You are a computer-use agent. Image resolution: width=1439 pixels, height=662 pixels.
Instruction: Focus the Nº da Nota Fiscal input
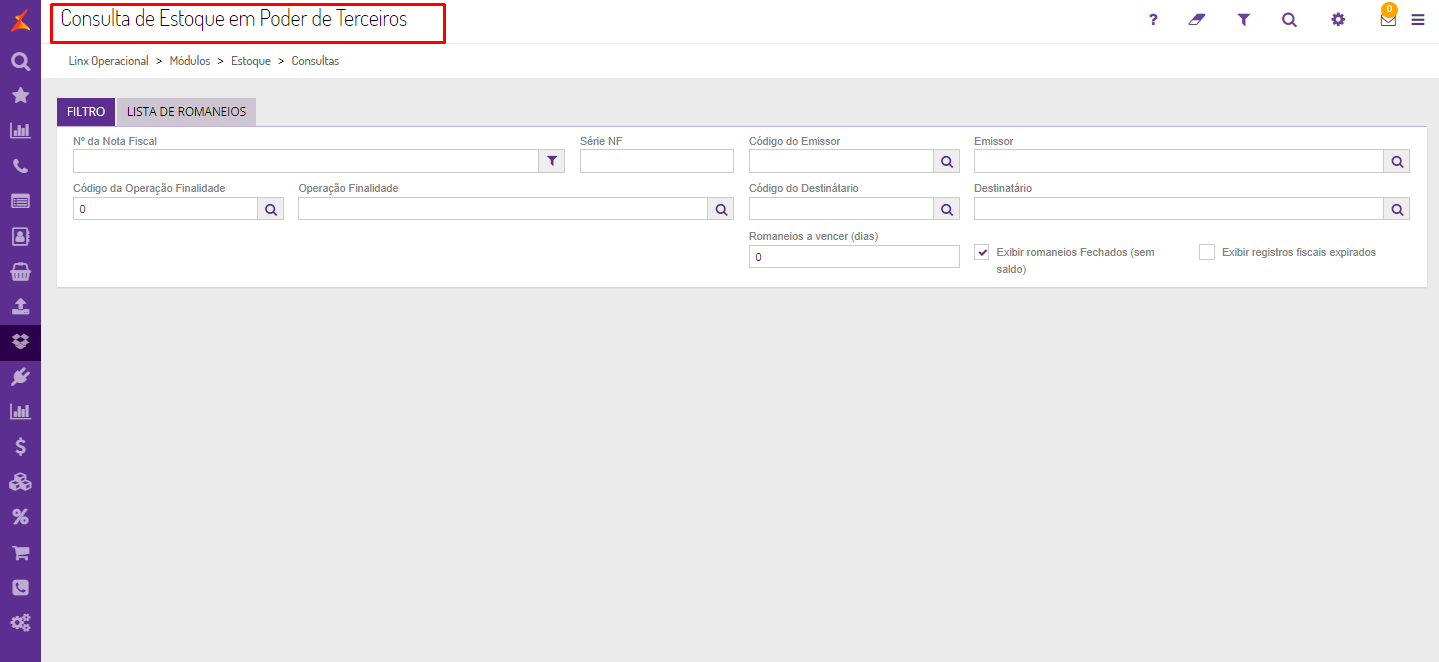coord(306,160)
